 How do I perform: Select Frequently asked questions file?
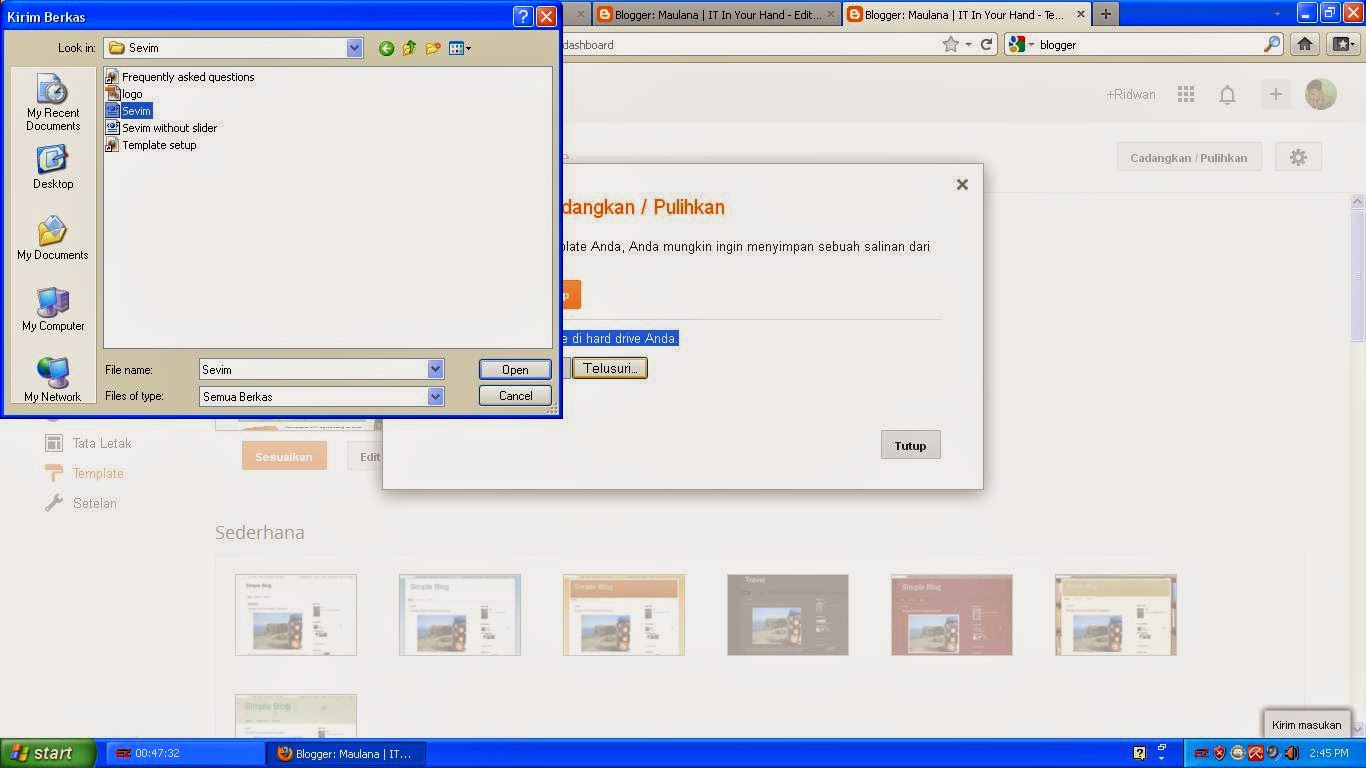pos(180,77)
